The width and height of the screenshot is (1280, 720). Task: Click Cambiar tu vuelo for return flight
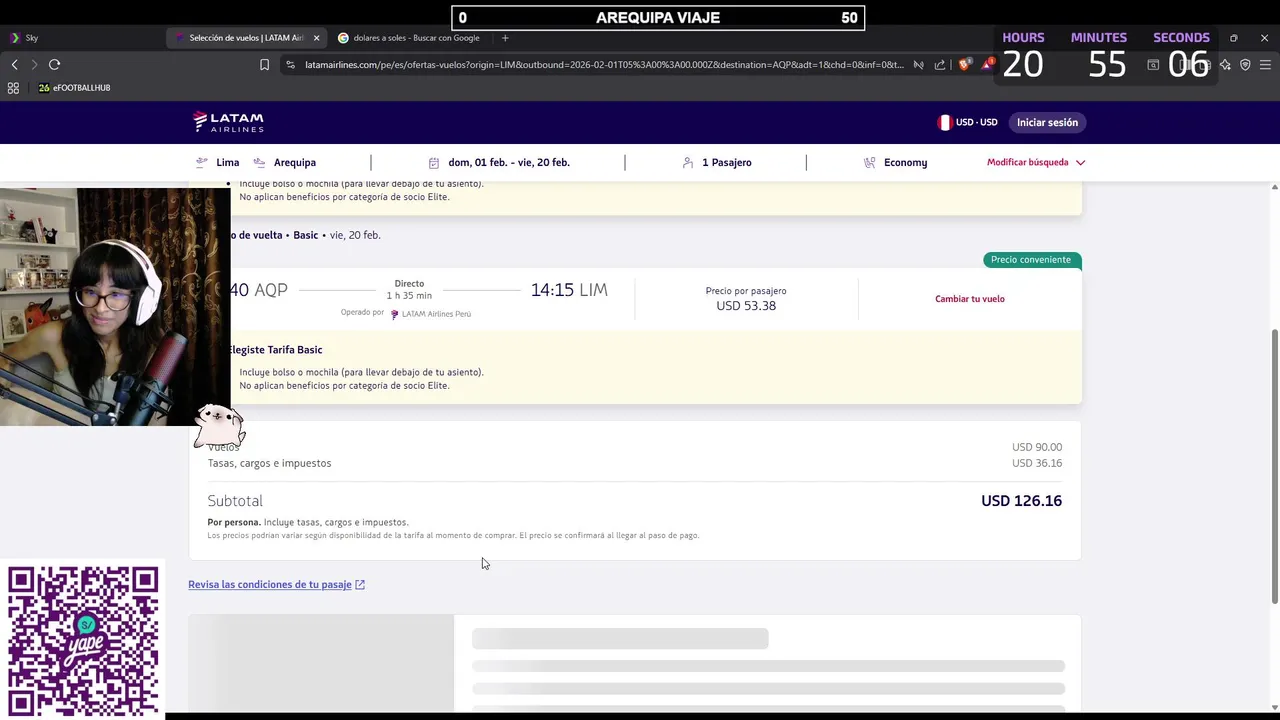(x=970, y=299)
